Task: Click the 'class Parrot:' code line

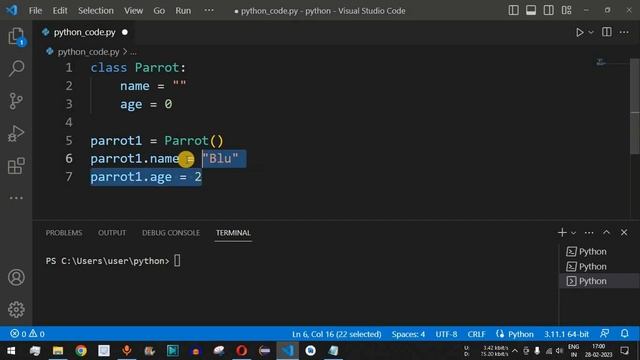Action: click(x=138, y=67)
